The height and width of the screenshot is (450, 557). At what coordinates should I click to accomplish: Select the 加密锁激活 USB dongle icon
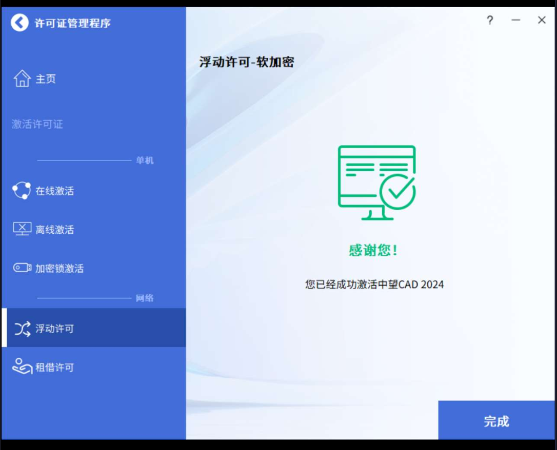coord(22,267)
